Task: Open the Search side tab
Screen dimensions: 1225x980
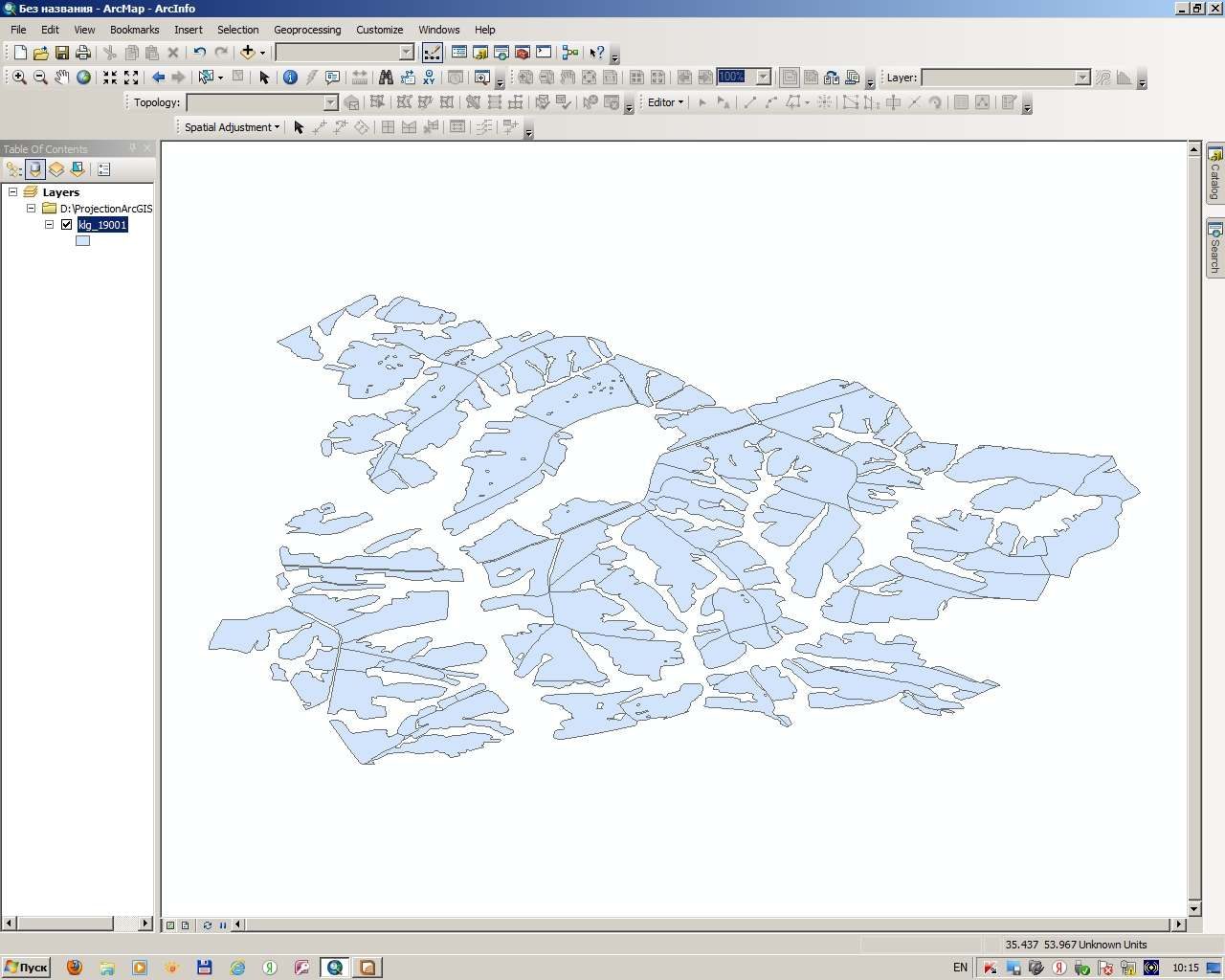Action: [1214, 248]
